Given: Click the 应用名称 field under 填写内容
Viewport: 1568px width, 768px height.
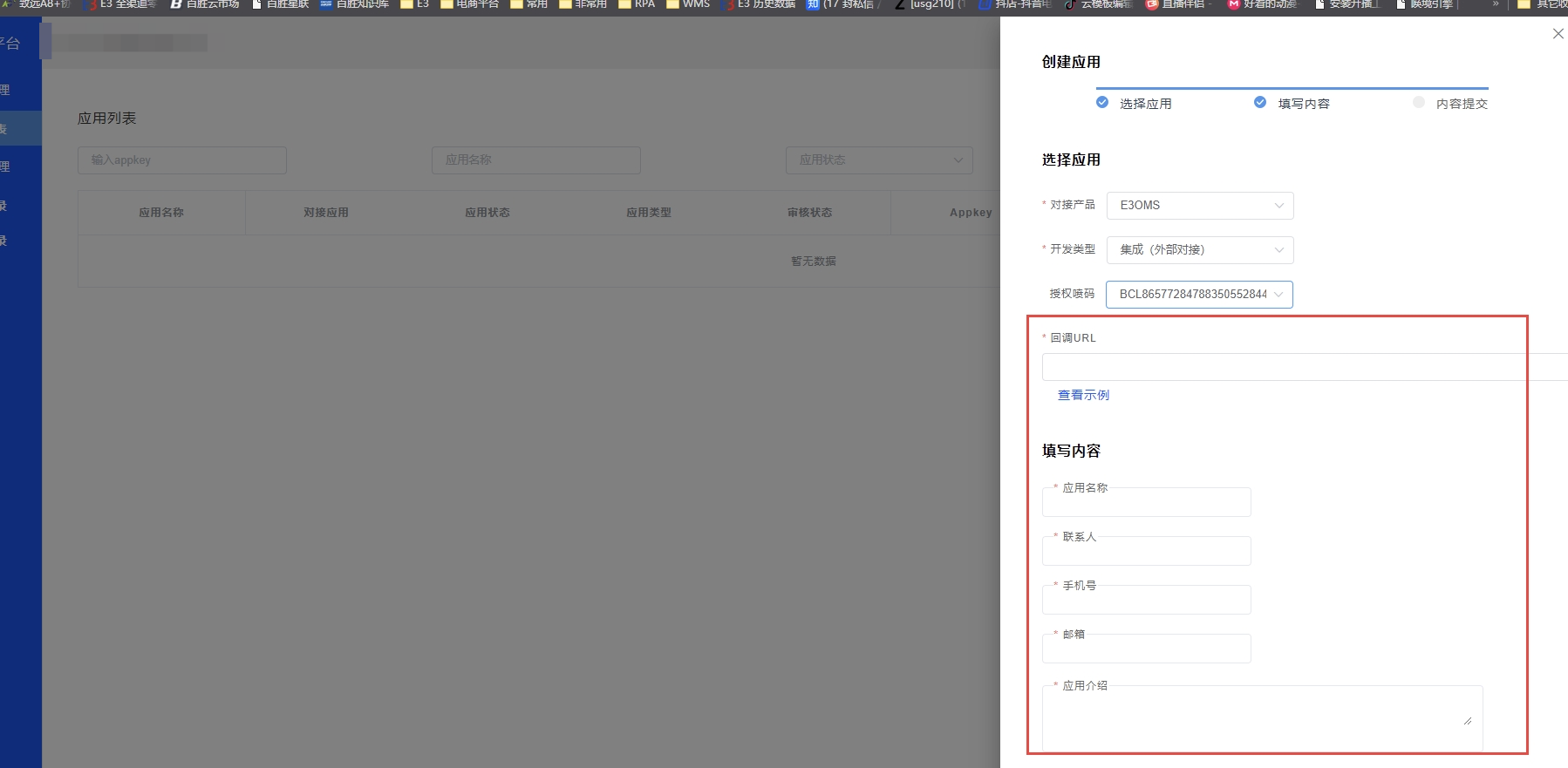Looking at the screenshot, I should click(x=1146, y=502).
